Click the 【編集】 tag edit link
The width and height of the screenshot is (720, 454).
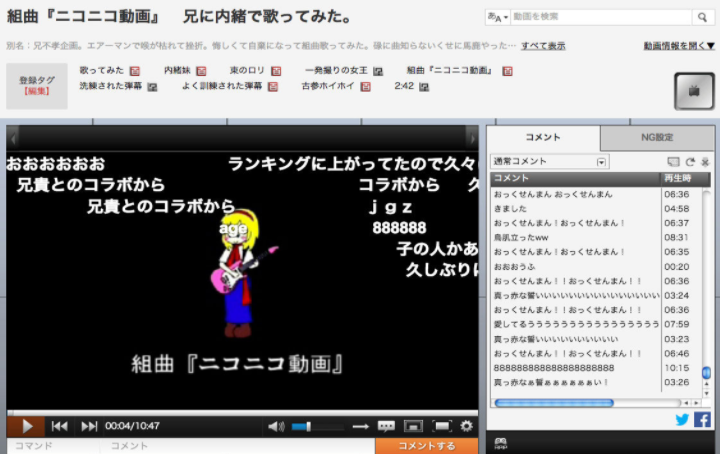[37, 91]
